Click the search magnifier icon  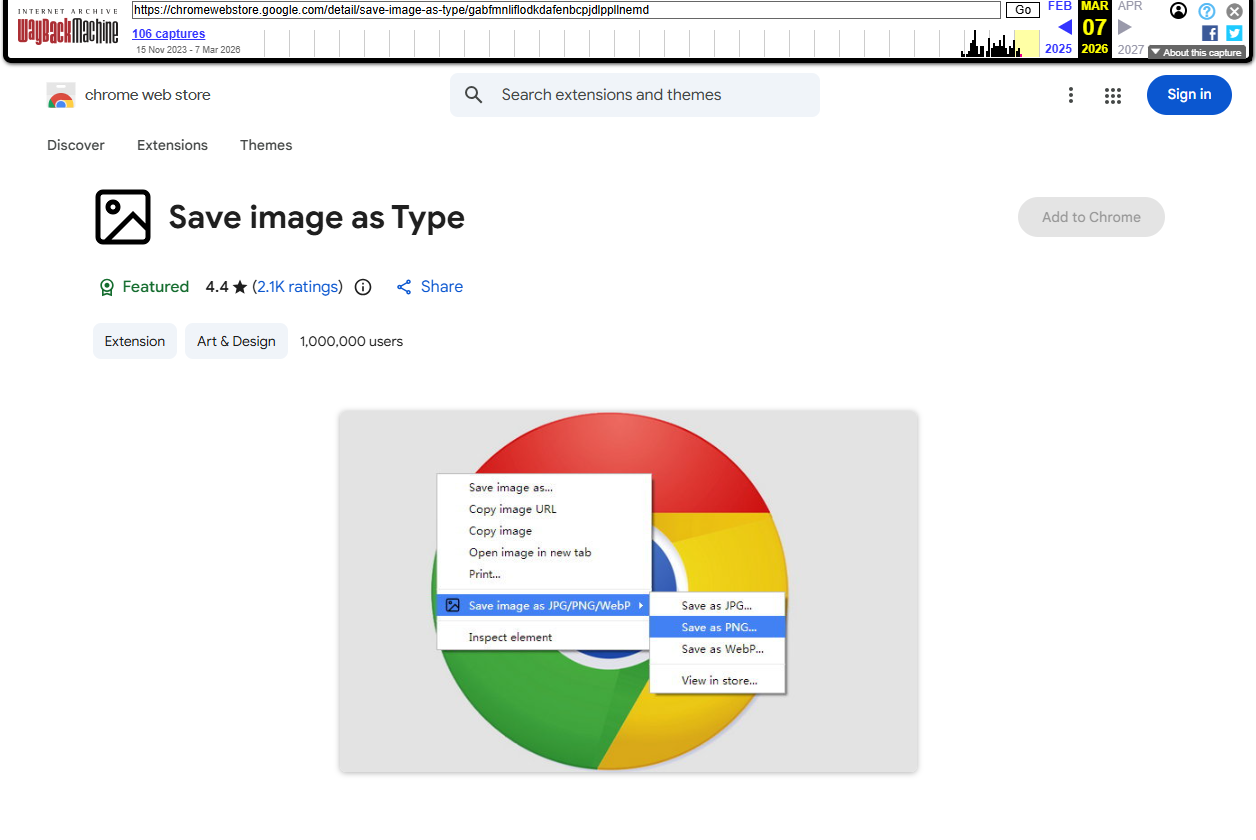pos(473,94)
